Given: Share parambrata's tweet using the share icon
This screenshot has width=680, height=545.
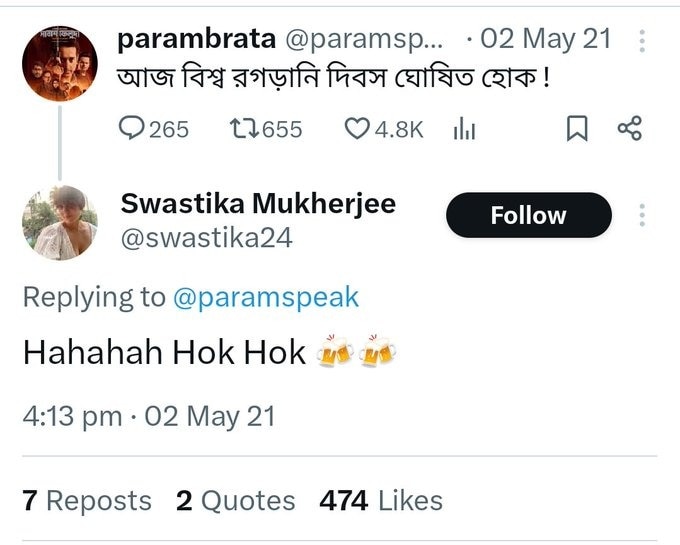Looking at the screenshot, I should click(630, 128).
